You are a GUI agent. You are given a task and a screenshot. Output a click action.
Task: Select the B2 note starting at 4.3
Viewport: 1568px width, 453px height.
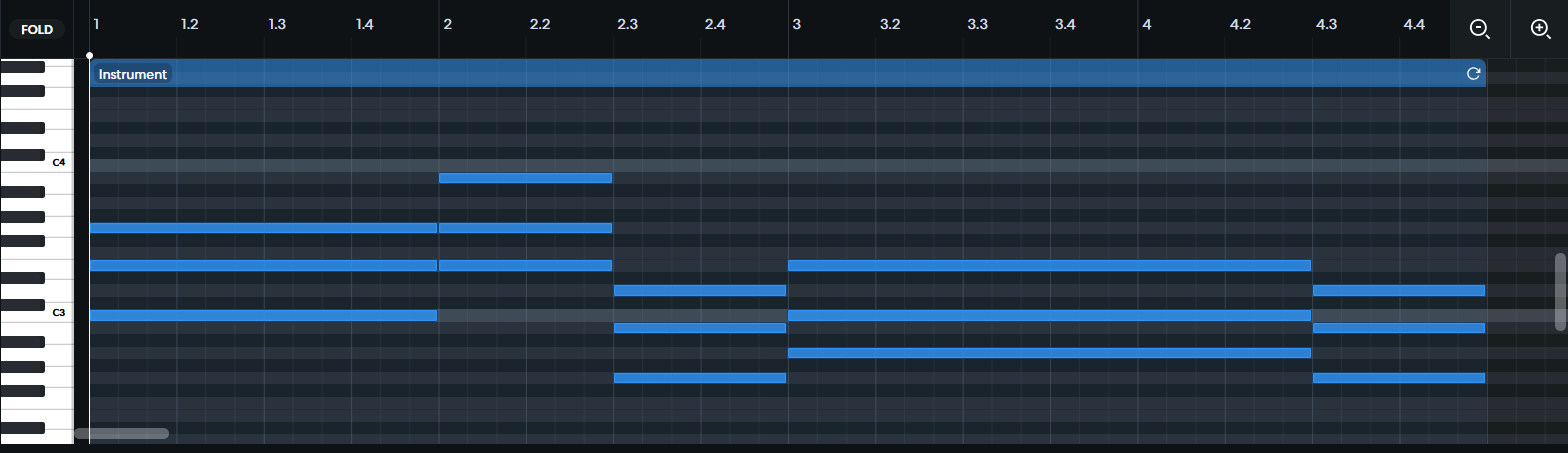pyautogui.click(x=1399, y=328)
